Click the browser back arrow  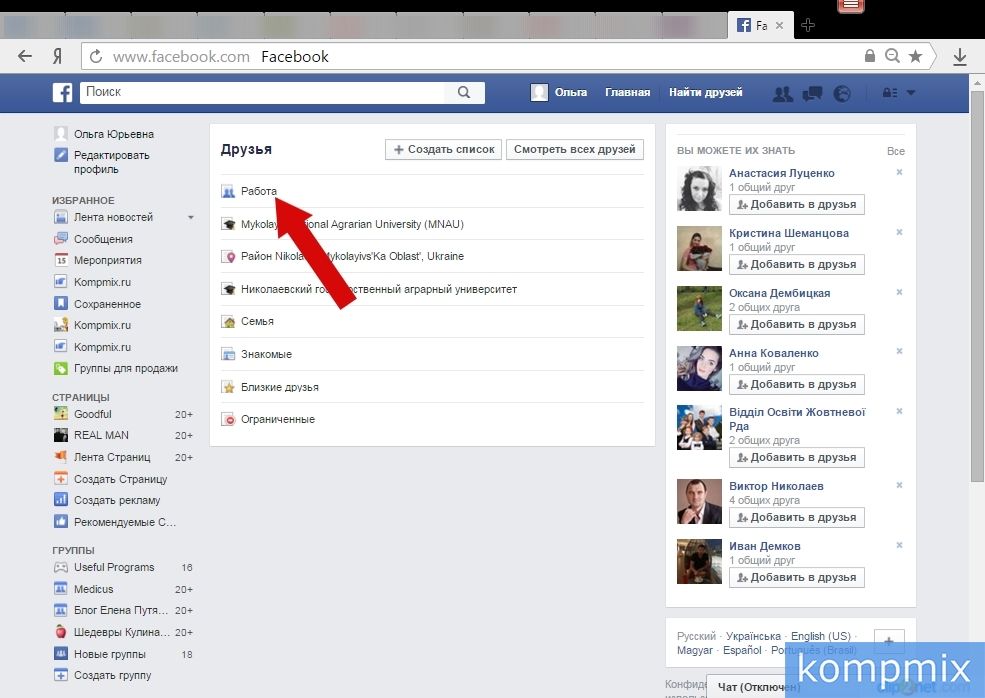(x=24, y=57)
